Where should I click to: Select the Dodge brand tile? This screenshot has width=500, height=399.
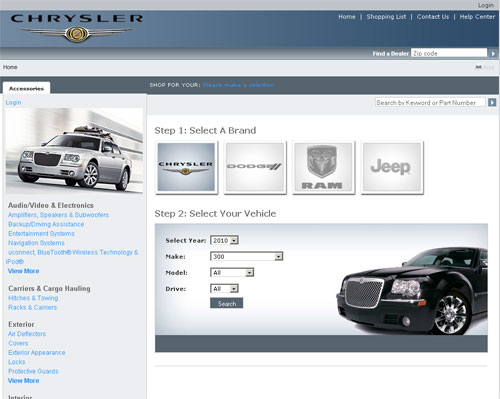click(x=255, y=167)
